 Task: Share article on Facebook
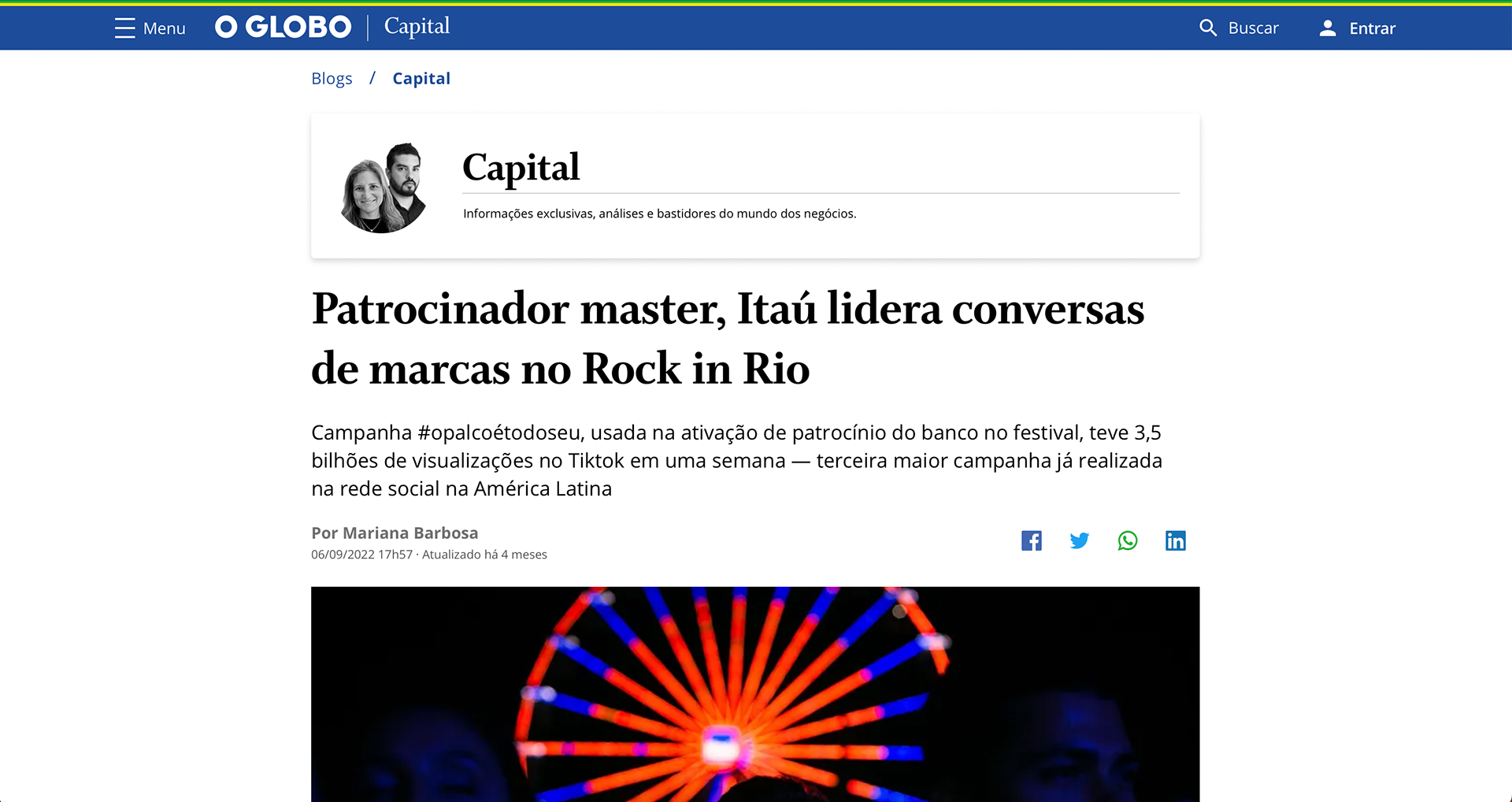pos(1032,540)
